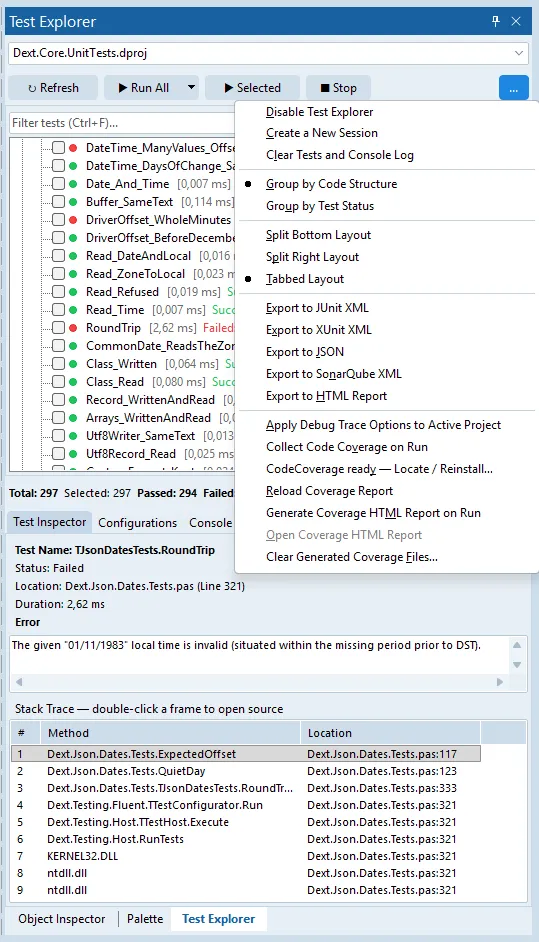Image resolution: width=539 pixels, height=942 pixels.
Task: Select the Read_ZoneToLocal test row
Action: [135, 274]
